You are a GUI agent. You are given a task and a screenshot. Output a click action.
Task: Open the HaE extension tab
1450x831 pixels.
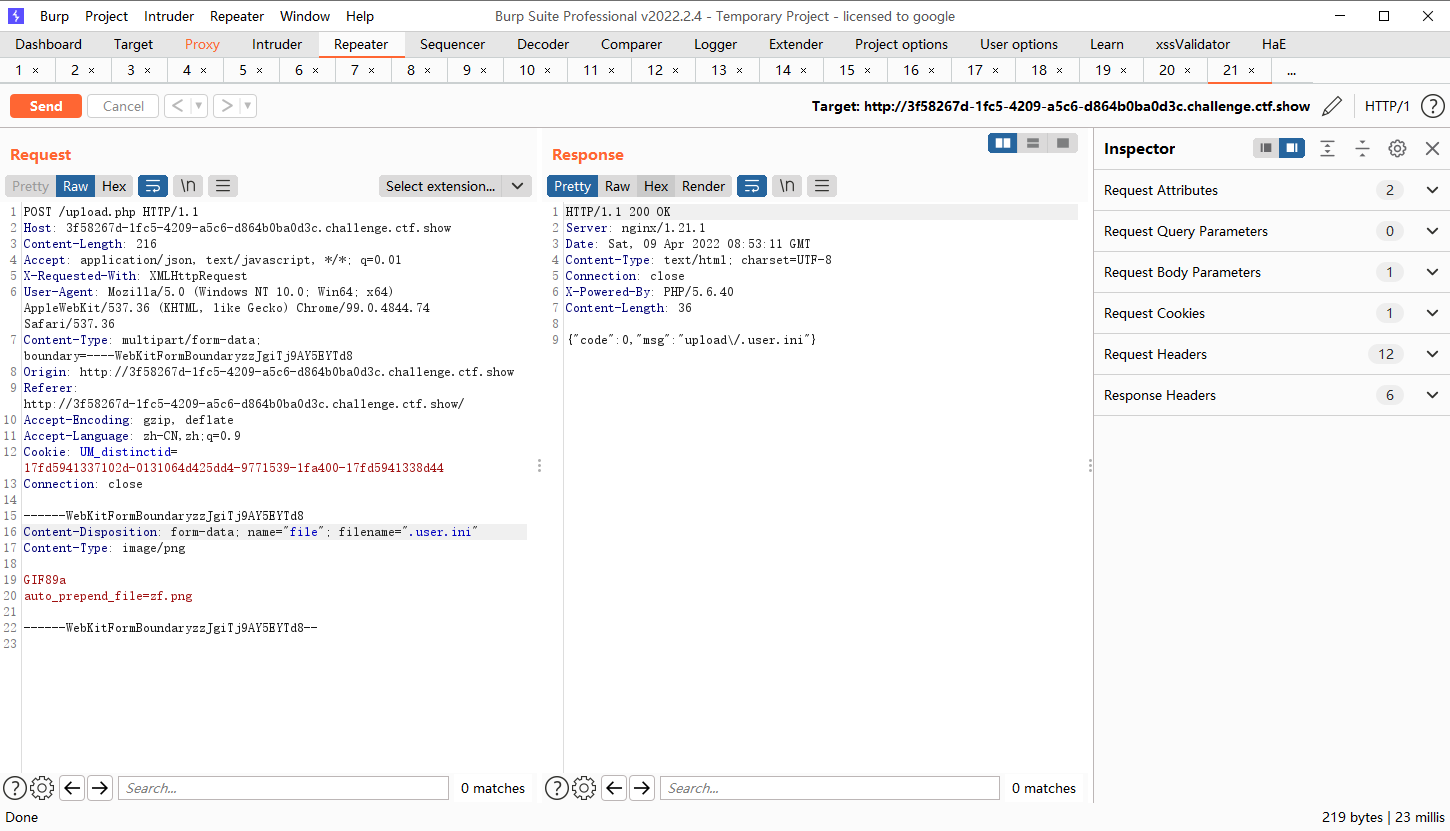[x=1274, y=44]
